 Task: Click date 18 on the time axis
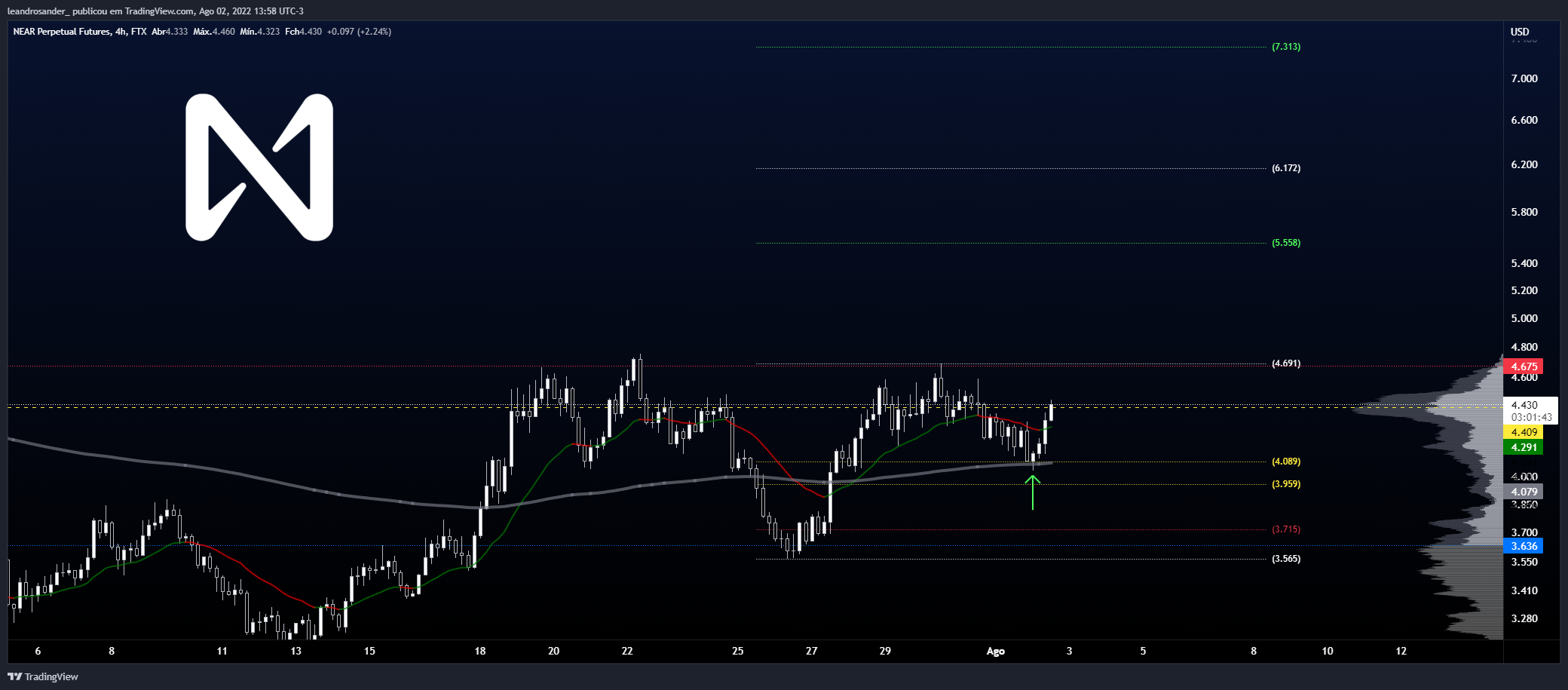point(480,651)
